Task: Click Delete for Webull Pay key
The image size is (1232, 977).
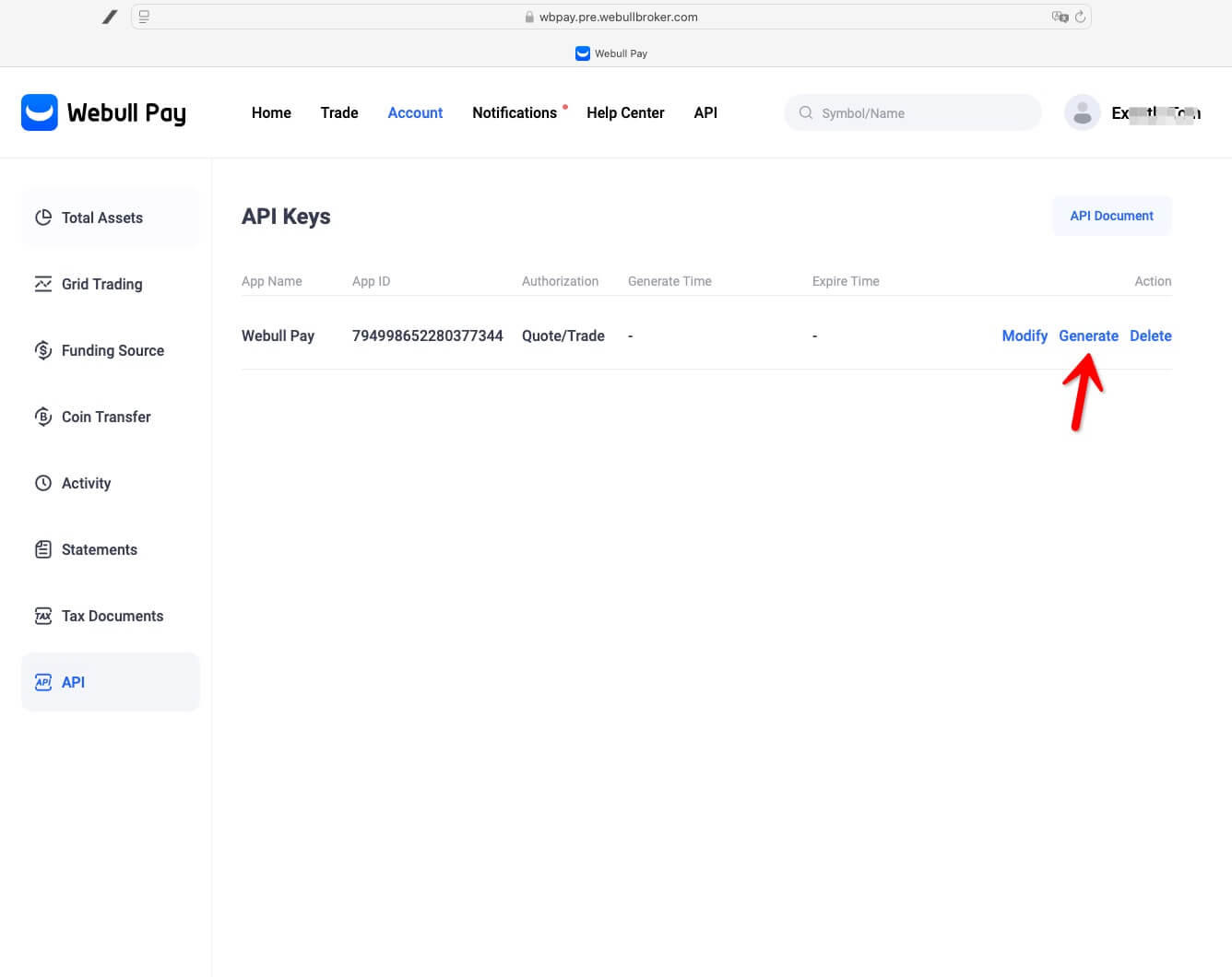Action: click(1151, 335)
